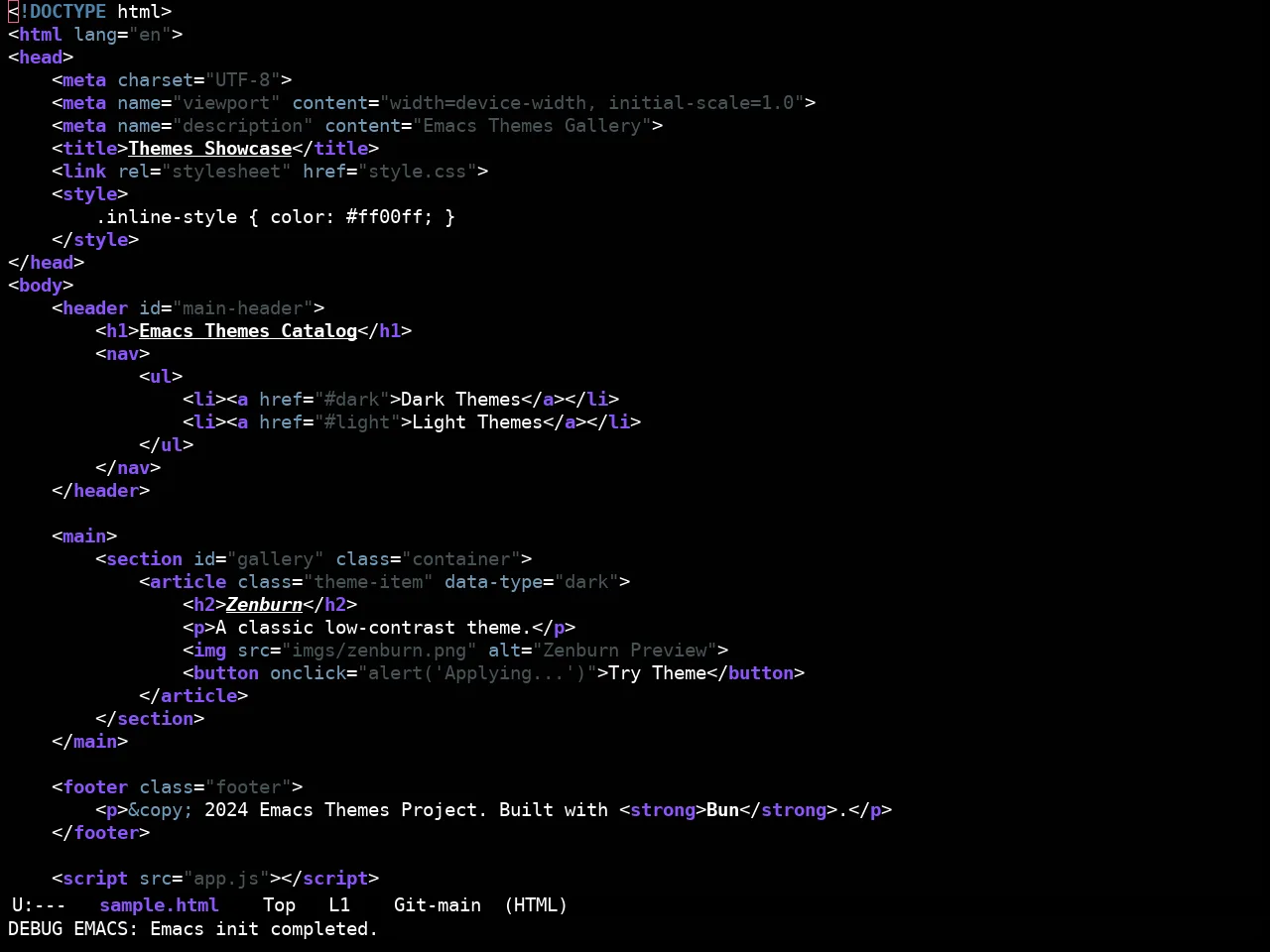Click the echo area message 'Emacs init completed.'
The height and width of the screenshot is (952, 1270).
coord(264,929)
